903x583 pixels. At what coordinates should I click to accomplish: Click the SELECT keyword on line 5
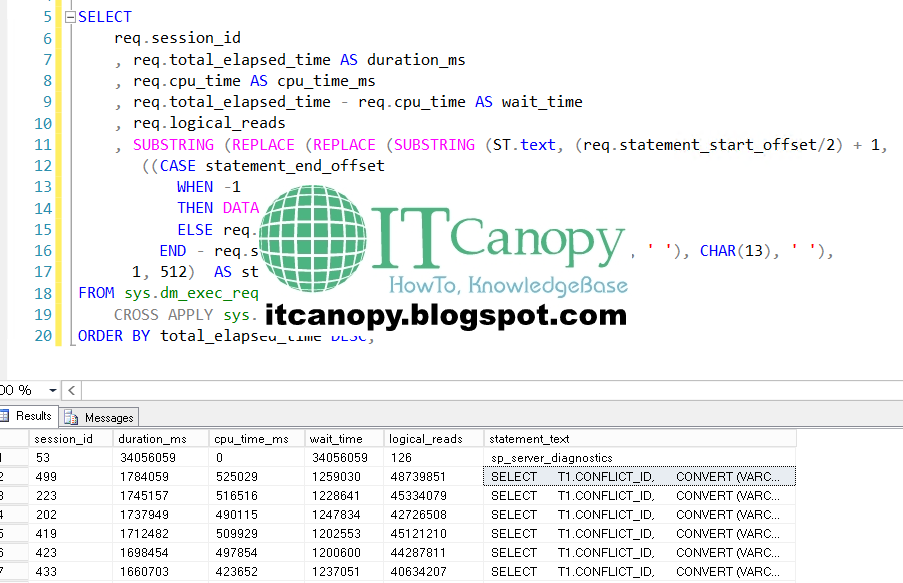pyautogui.click(x=105, y=17)
